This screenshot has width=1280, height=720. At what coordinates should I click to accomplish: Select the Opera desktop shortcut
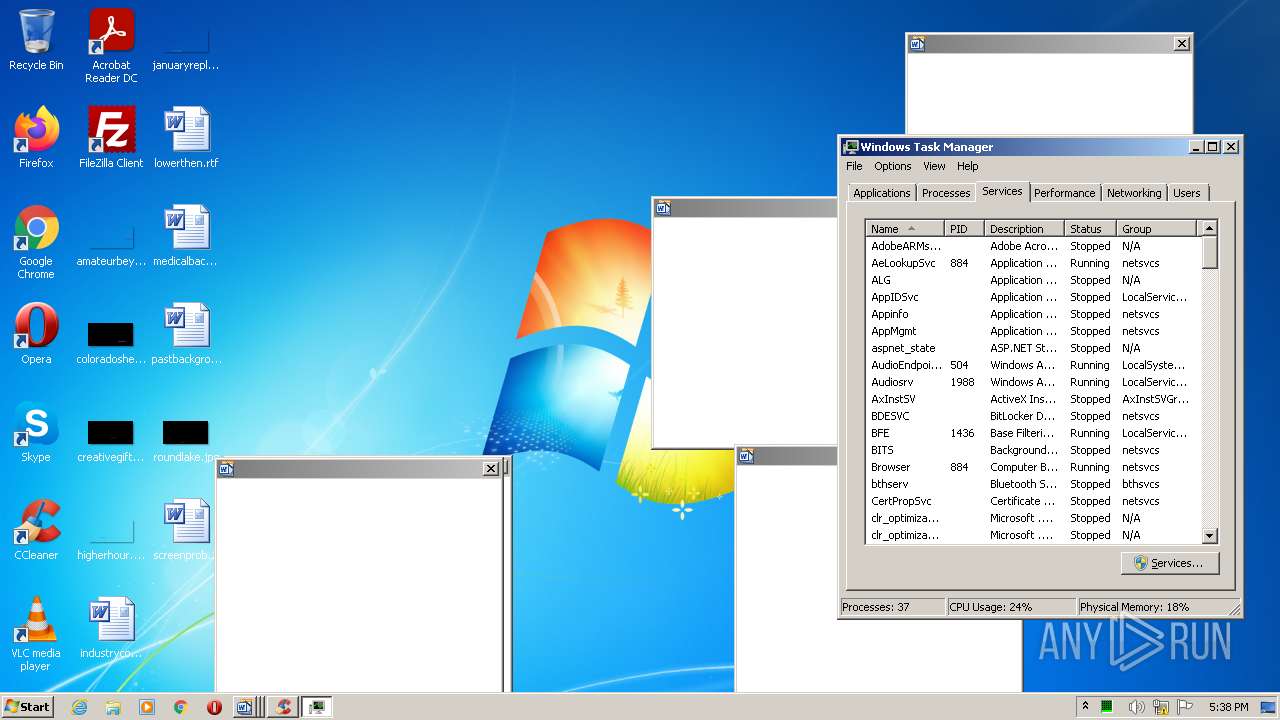[x=36, y=334]
